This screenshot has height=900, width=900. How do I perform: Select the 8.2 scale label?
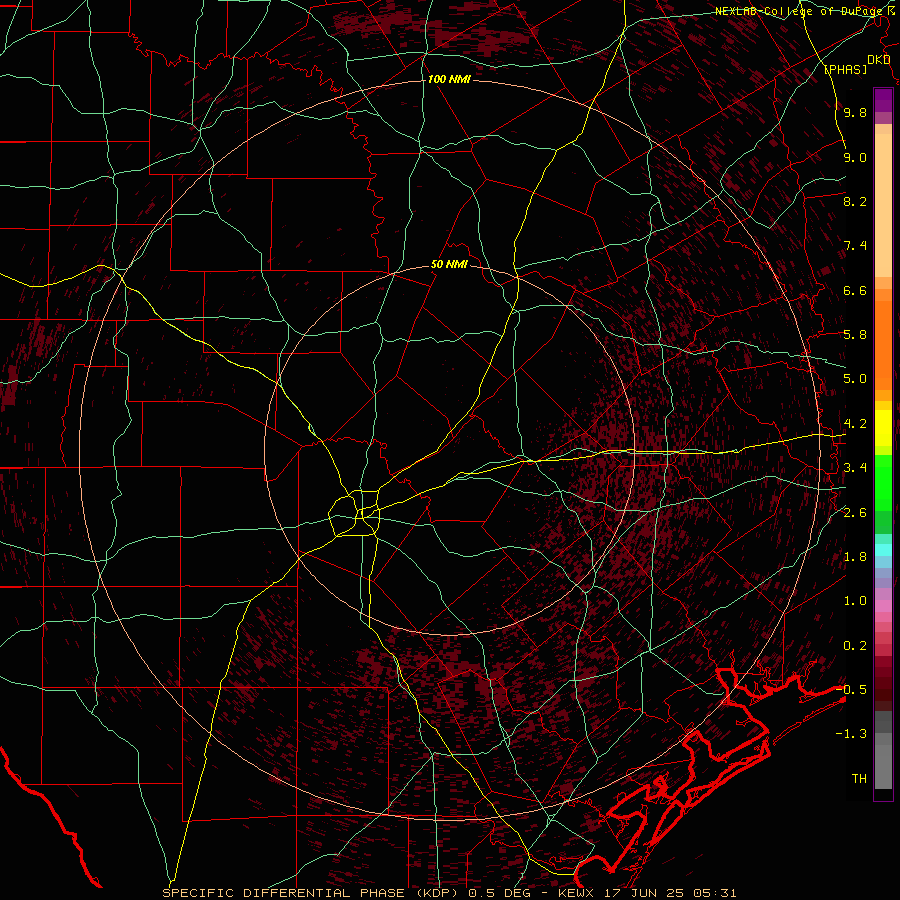point(855,201)
